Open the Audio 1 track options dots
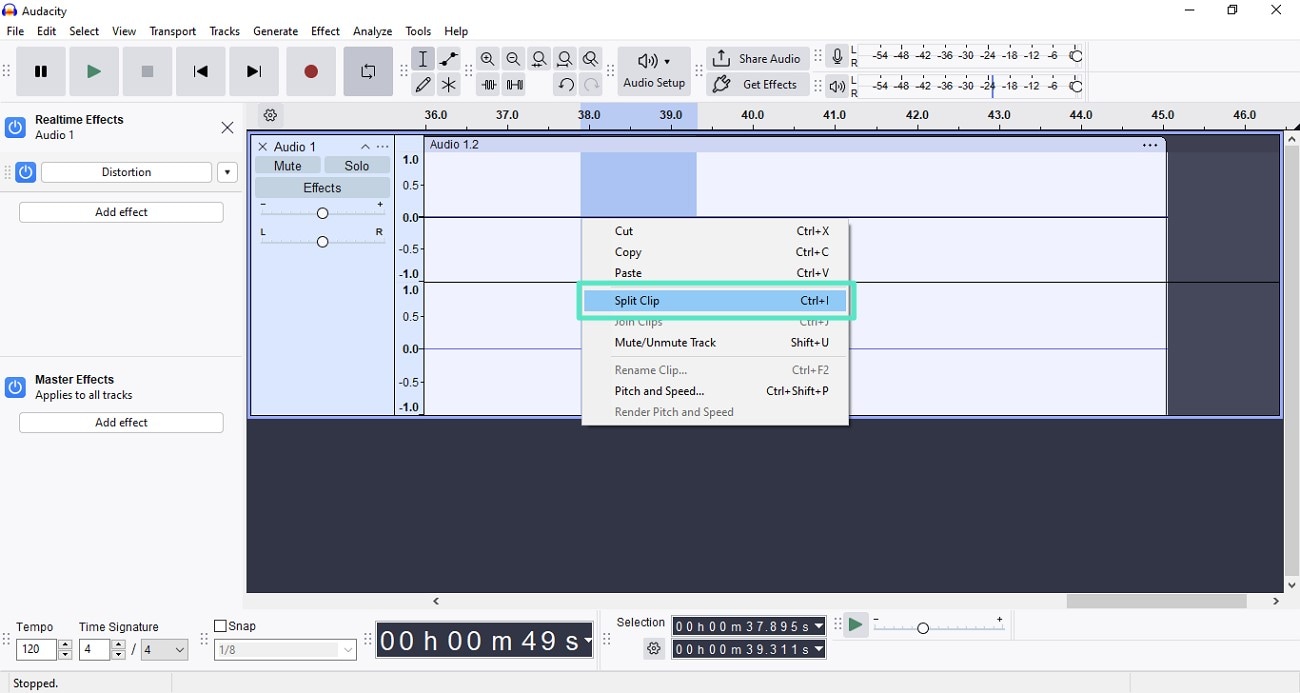The image size is (1300, 693). [x=383, y=147]
